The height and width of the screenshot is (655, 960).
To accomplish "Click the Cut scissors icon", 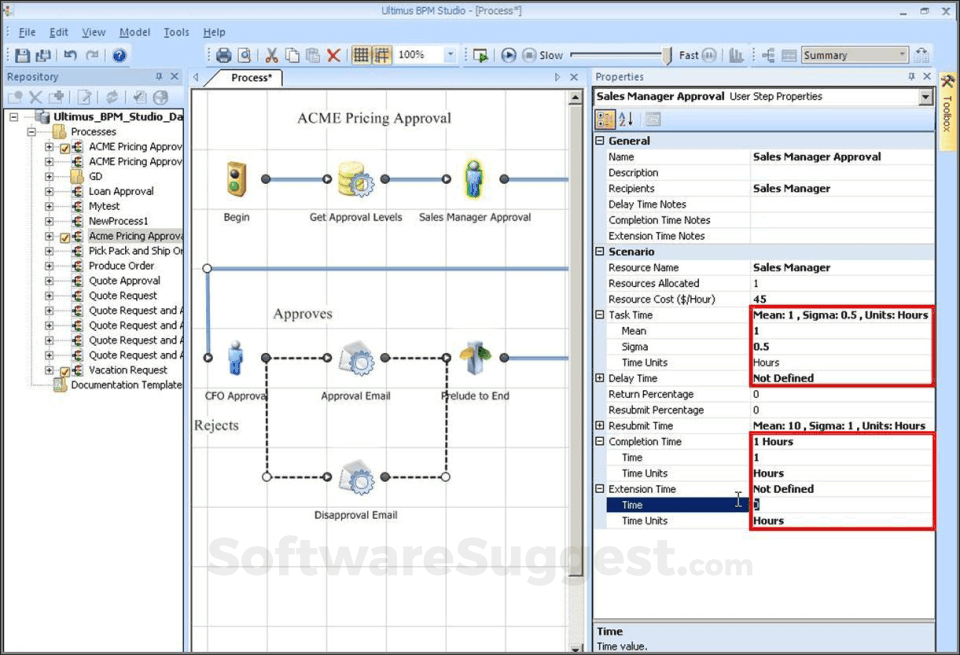I will [x=271, y=56].
